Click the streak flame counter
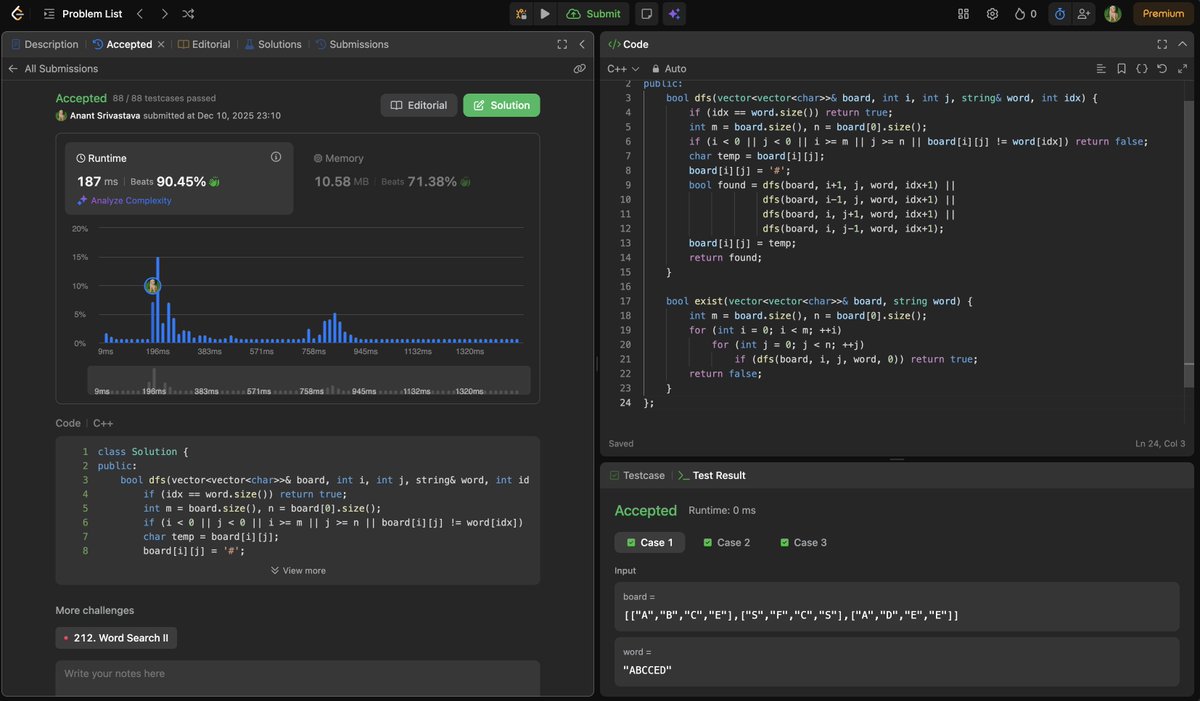This screenshot has width=1200, height=701. click(x=1025, y=14)
